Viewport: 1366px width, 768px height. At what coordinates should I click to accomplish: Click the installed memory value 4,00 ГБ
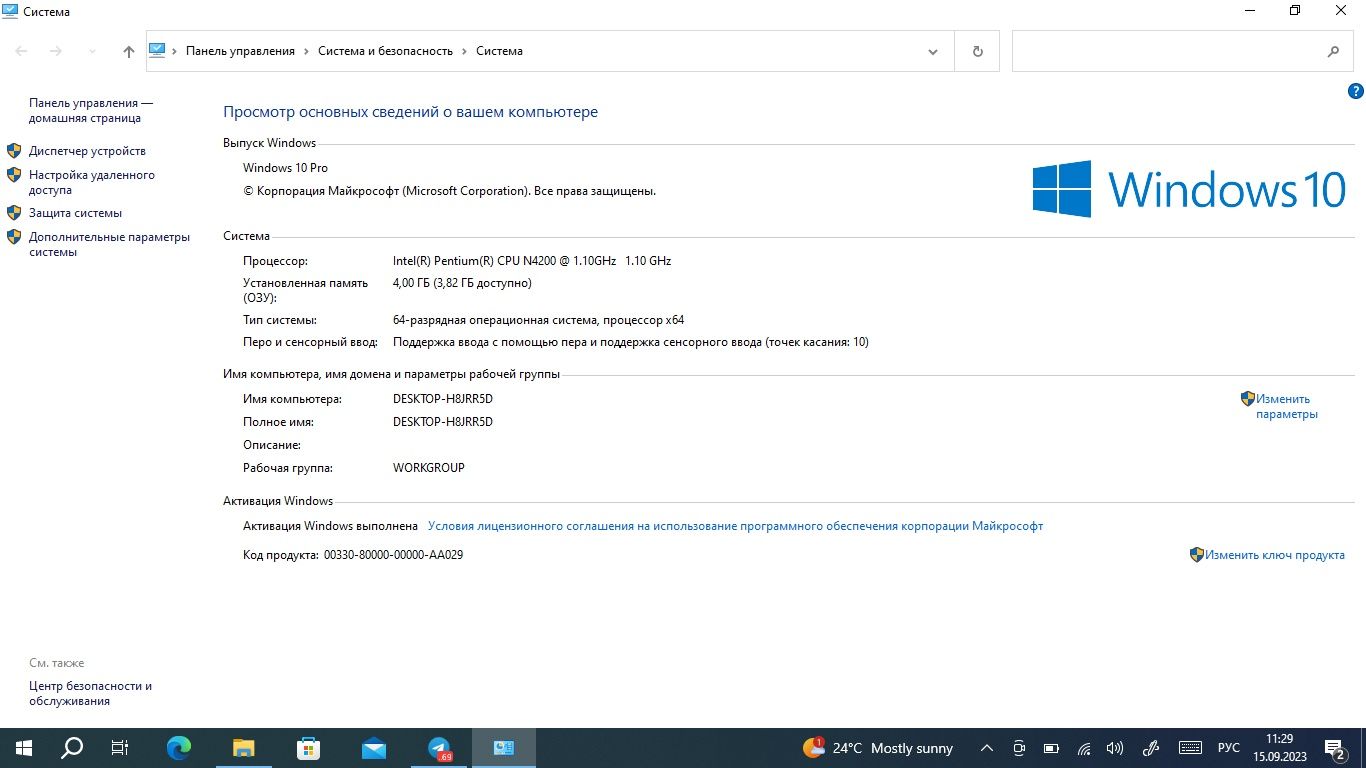(462, 283)
